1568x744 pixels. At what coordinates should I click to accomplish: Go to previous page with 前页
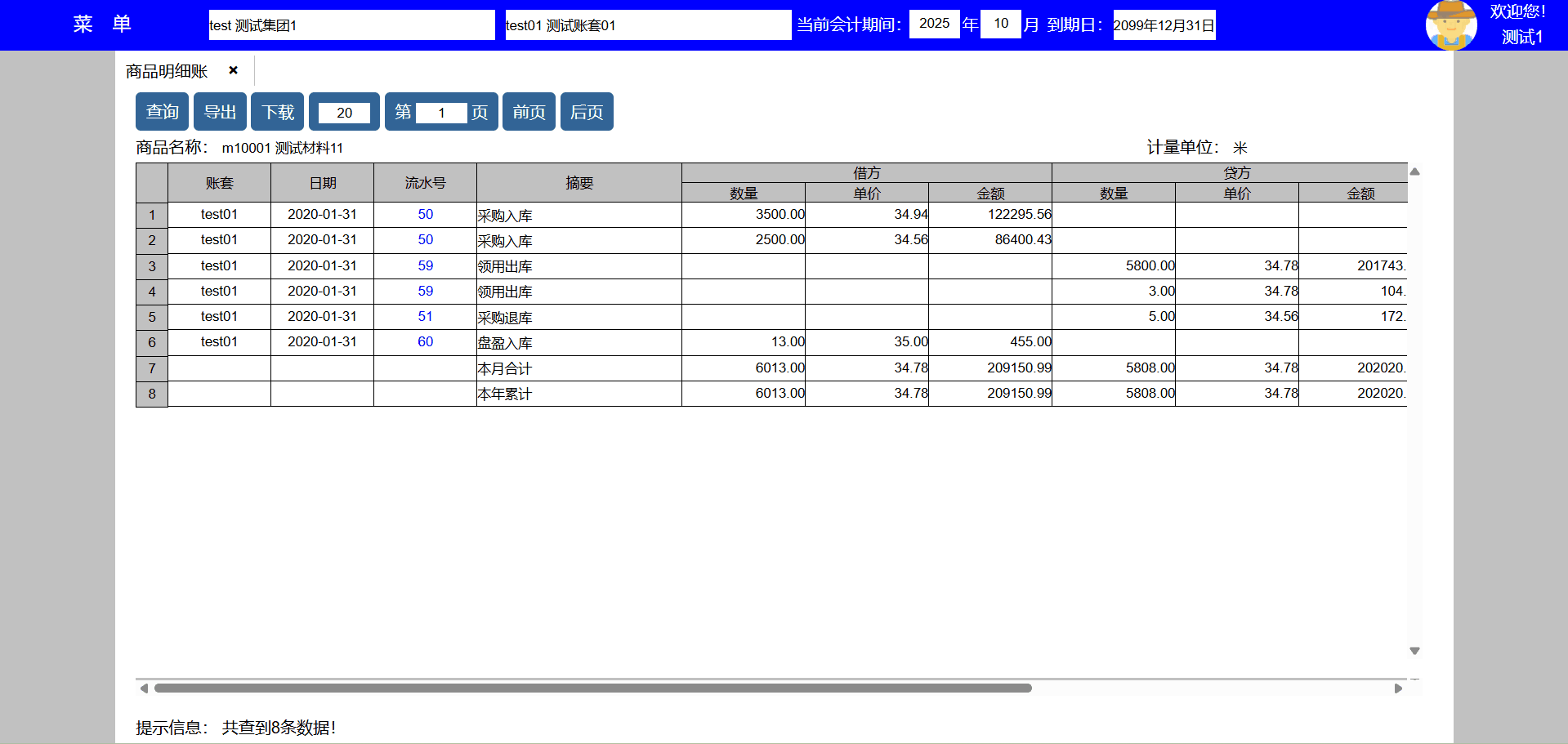[529, 112]
